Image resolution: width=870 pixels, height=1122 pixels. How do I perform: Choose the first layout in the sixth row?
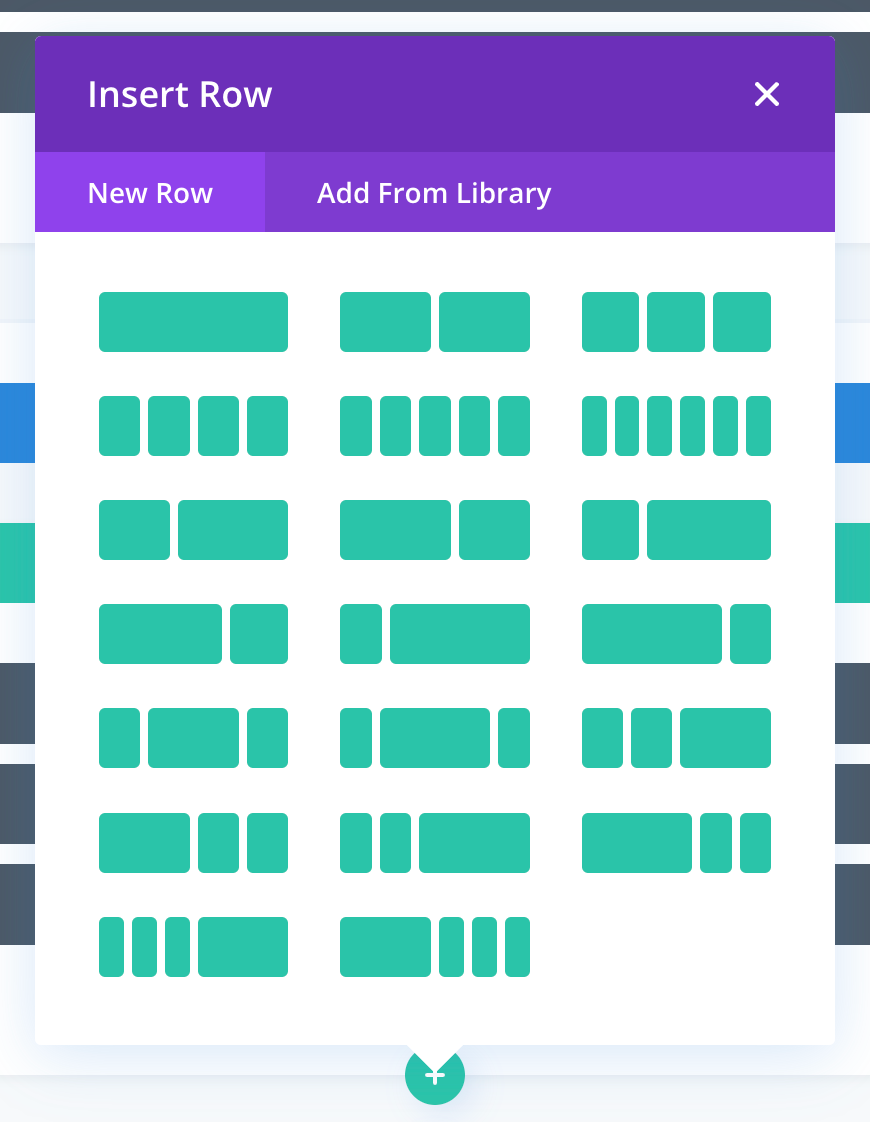(193, 843)
